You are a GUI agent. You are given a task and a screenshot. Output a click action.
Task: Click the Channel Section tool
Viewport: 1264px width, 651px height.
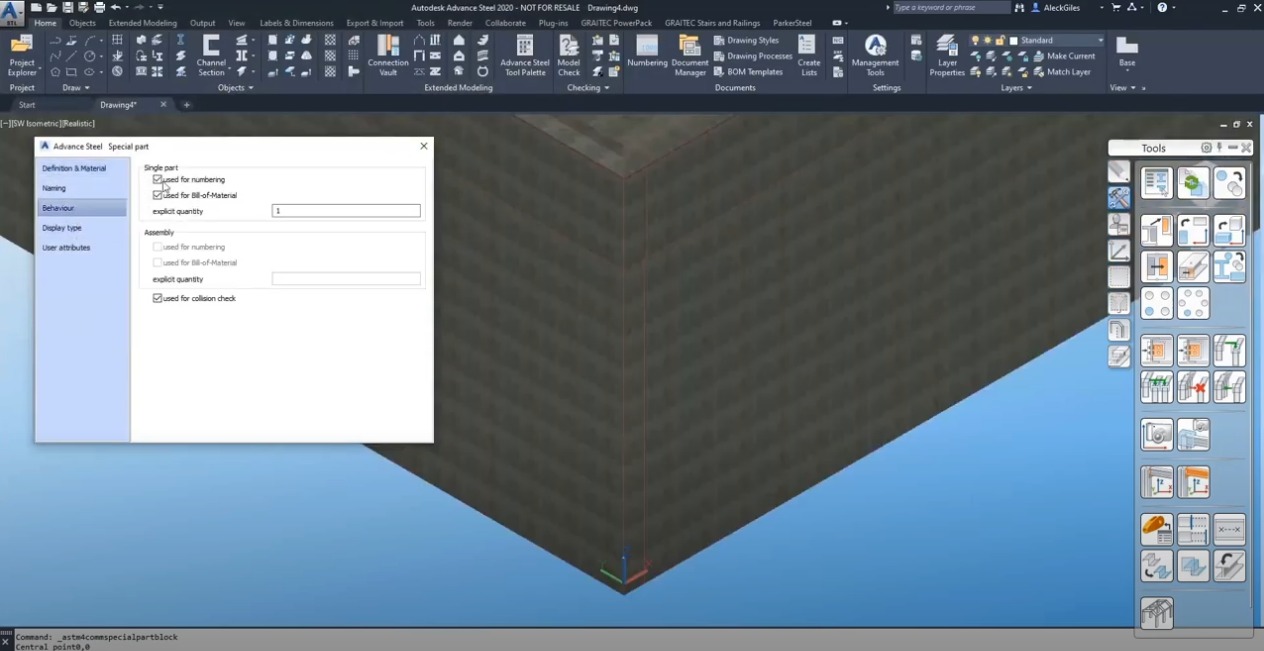[211, 55]
